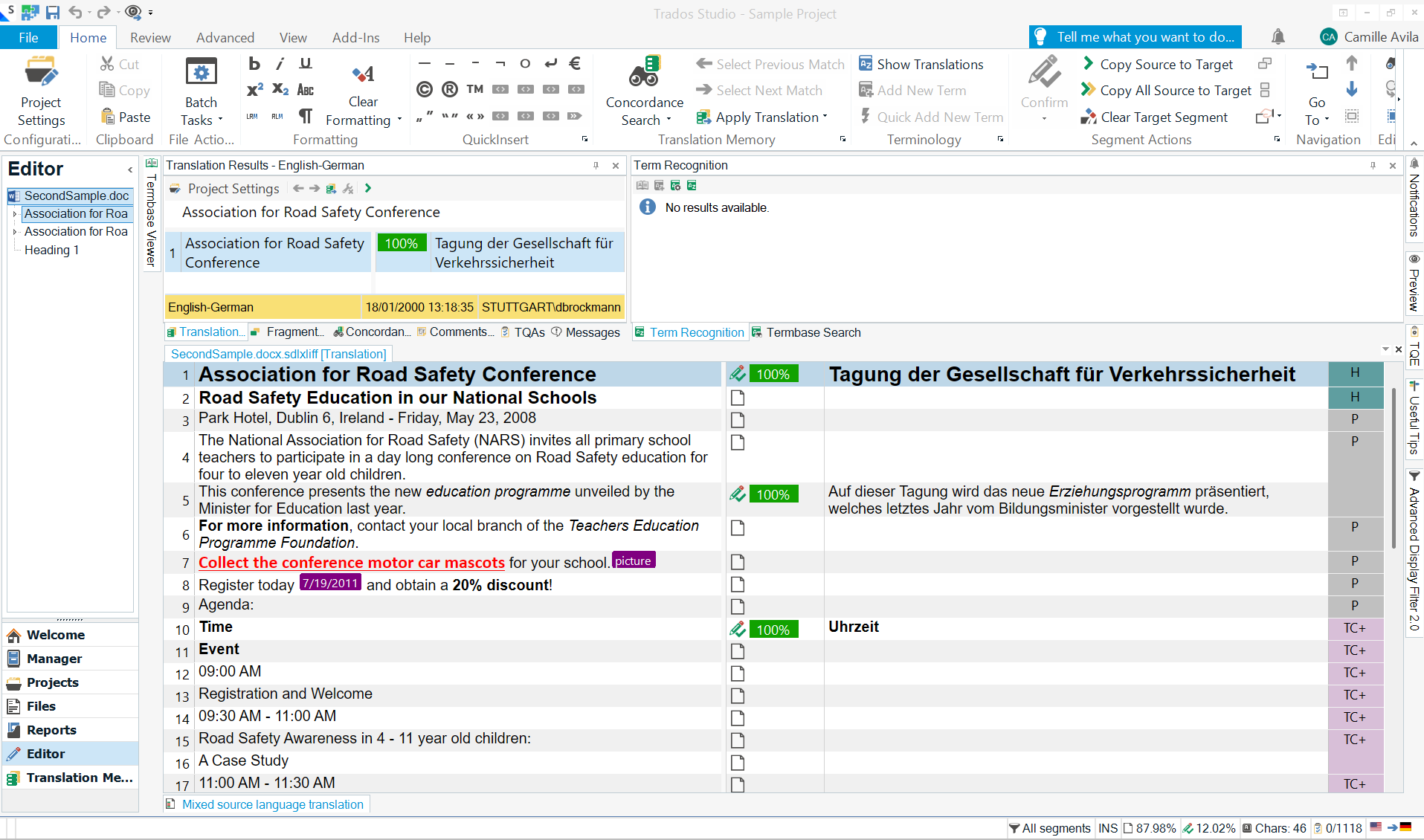Viewport: 1424px width, 840px height.
Task: Apply superscript formatting
Action: click(254, 90)
